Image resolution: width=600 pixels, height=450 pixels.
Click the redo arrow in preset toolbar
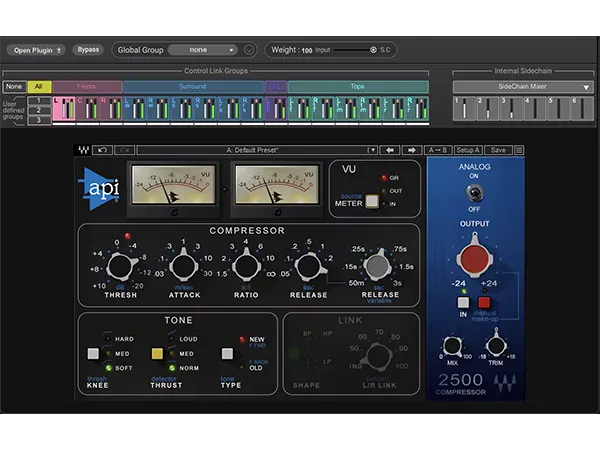pyautogui.click(x=124, y=150)
